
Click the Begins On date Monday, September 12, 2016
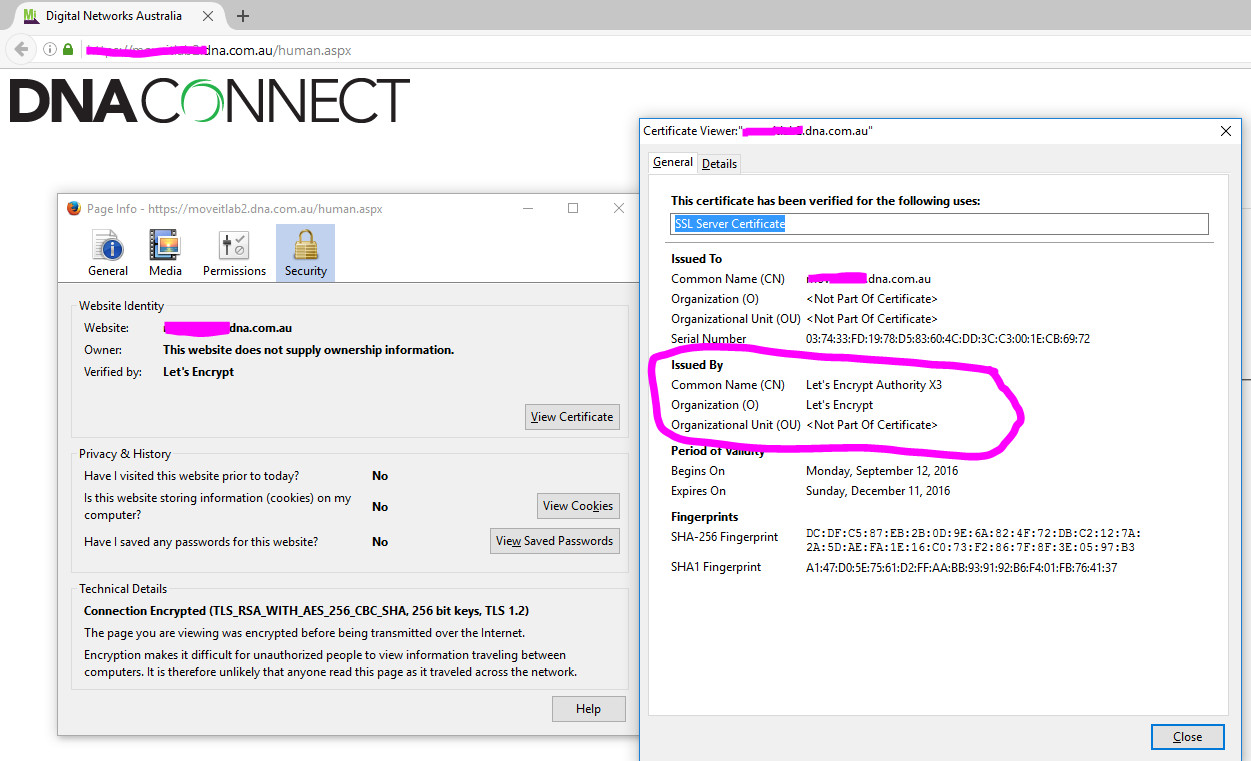(x=882, y=471)
